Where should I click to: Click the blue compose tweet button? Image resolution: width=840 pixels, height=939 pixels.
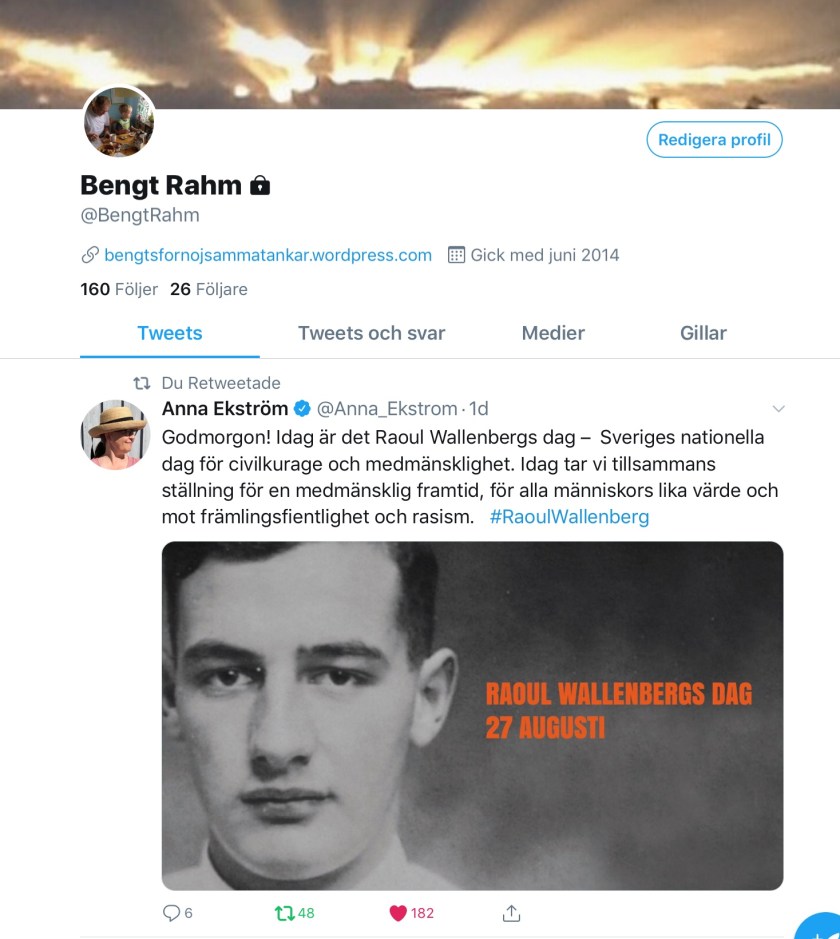[819, 927]
